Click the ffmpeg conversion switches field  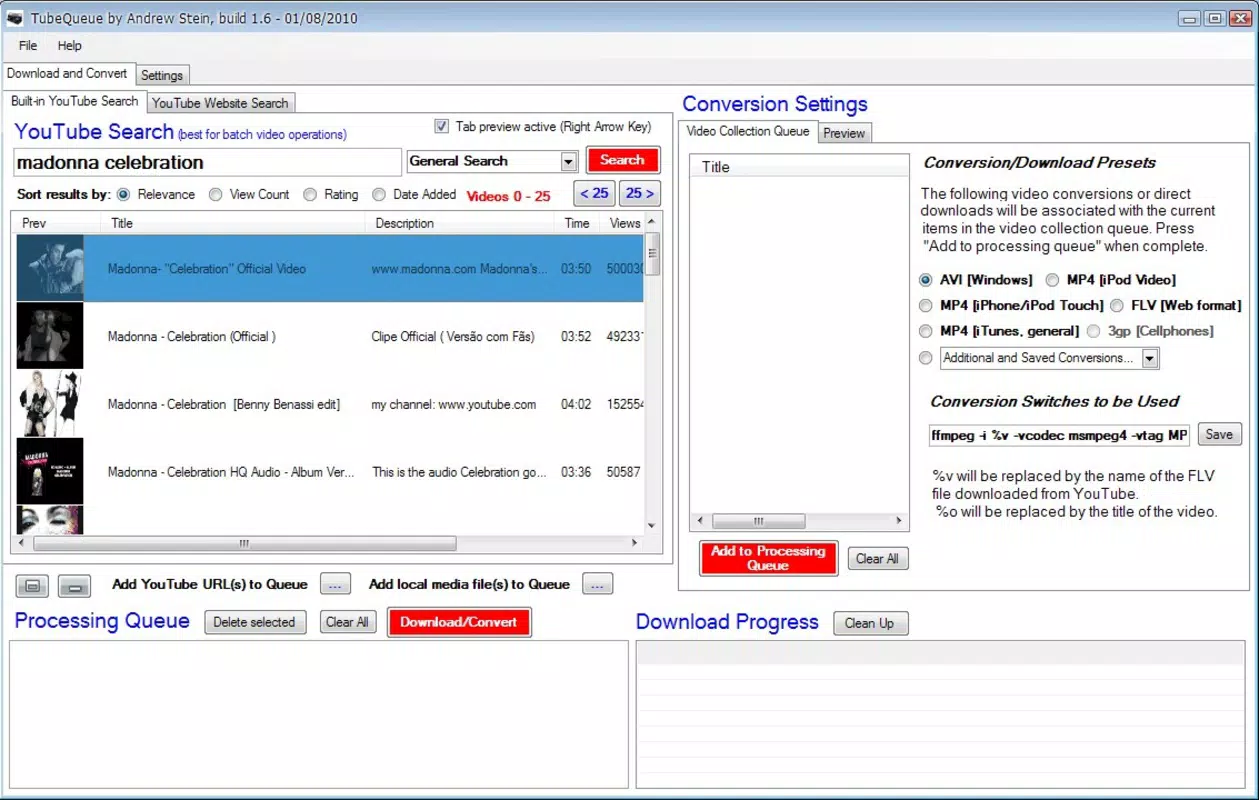tap(1059, 435)
